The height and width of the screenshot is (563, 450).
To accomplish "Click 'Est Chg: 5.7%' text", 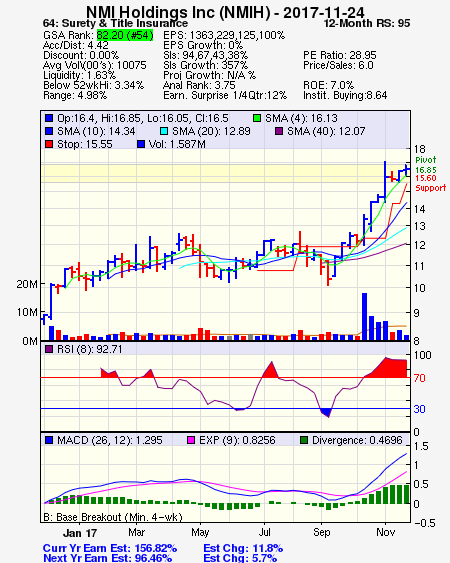I will tap(240, 558).
